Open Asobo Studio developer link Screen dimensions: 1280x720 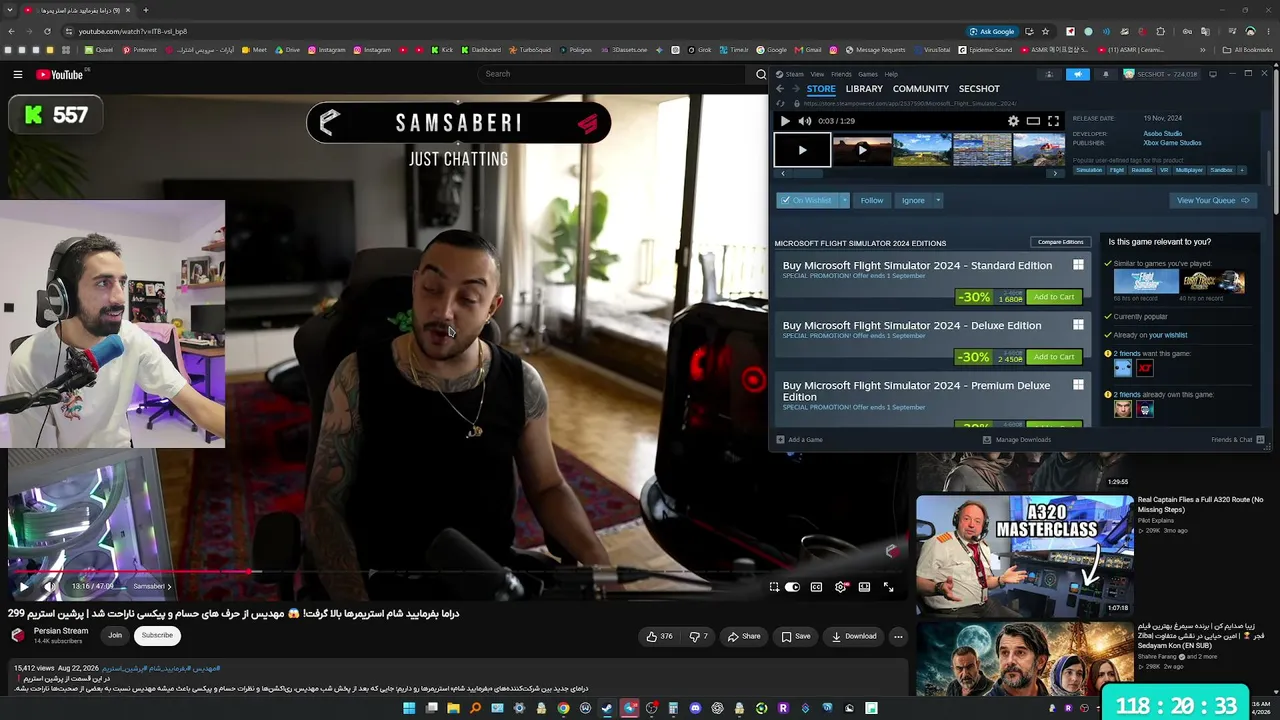click(1163, 133)
